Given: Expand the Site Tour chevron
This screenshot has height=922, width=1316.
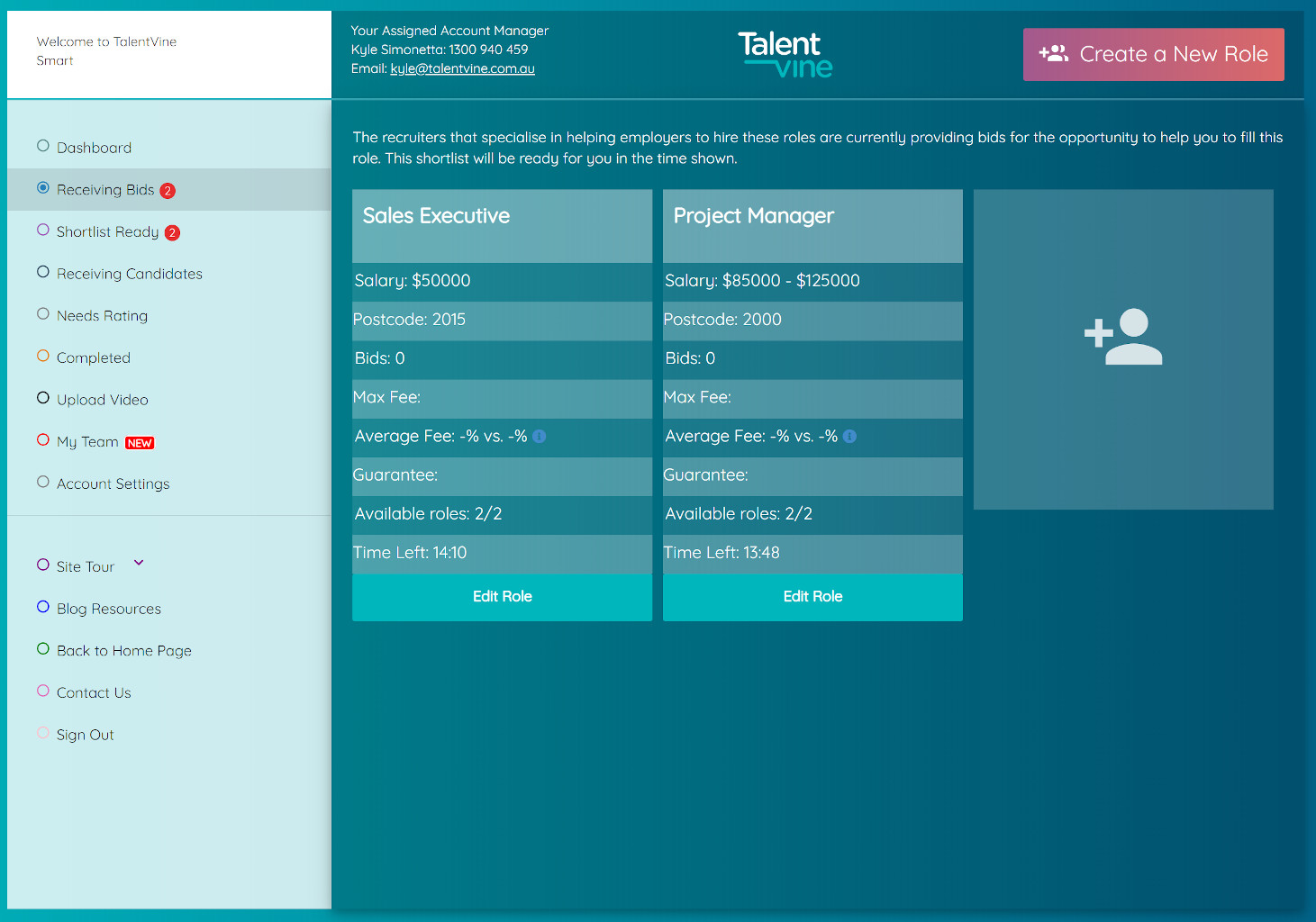Looking at the screenshot, I should point(139,564).
